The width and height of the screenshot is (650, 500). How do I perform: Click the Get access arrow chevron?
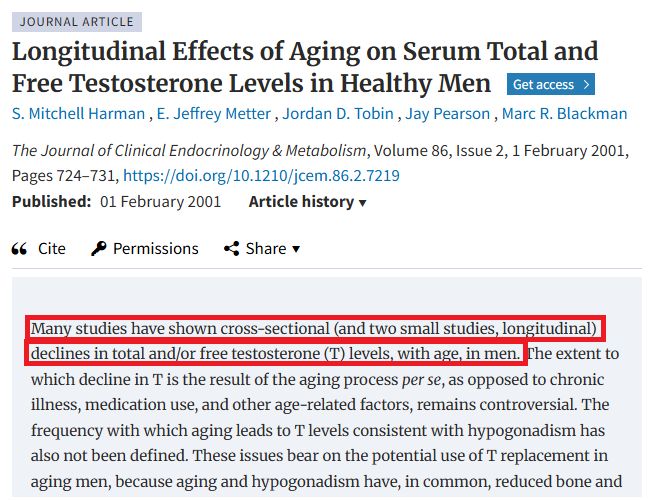coord(586,85)
